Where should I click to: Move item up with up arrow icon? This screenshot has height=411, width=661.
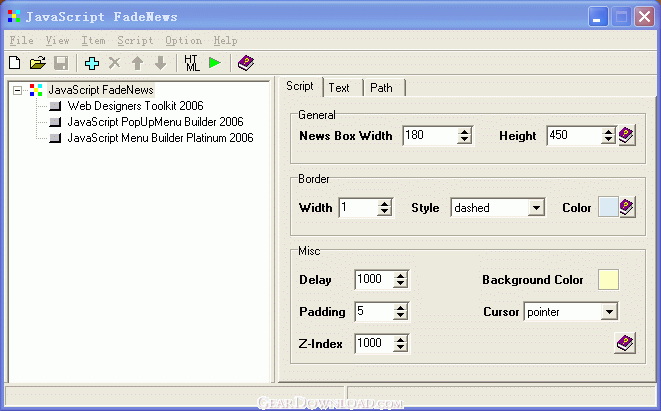[x=137, y=63]
